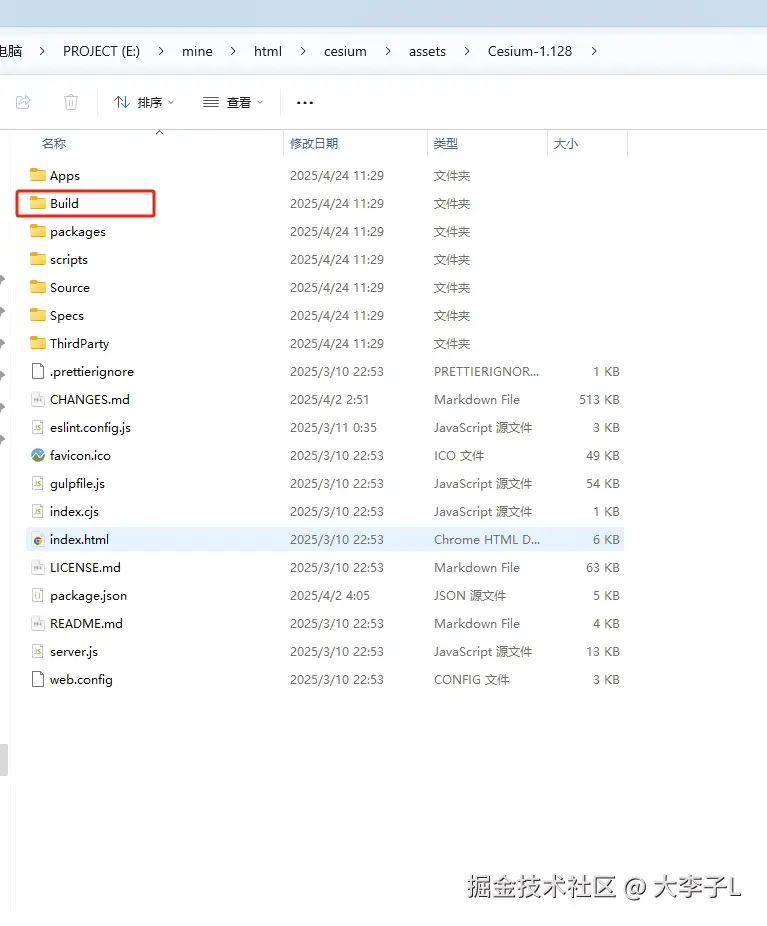
Task: Click the 'Chrome HTML D...' type cell
Action: [x=487, y=539]
